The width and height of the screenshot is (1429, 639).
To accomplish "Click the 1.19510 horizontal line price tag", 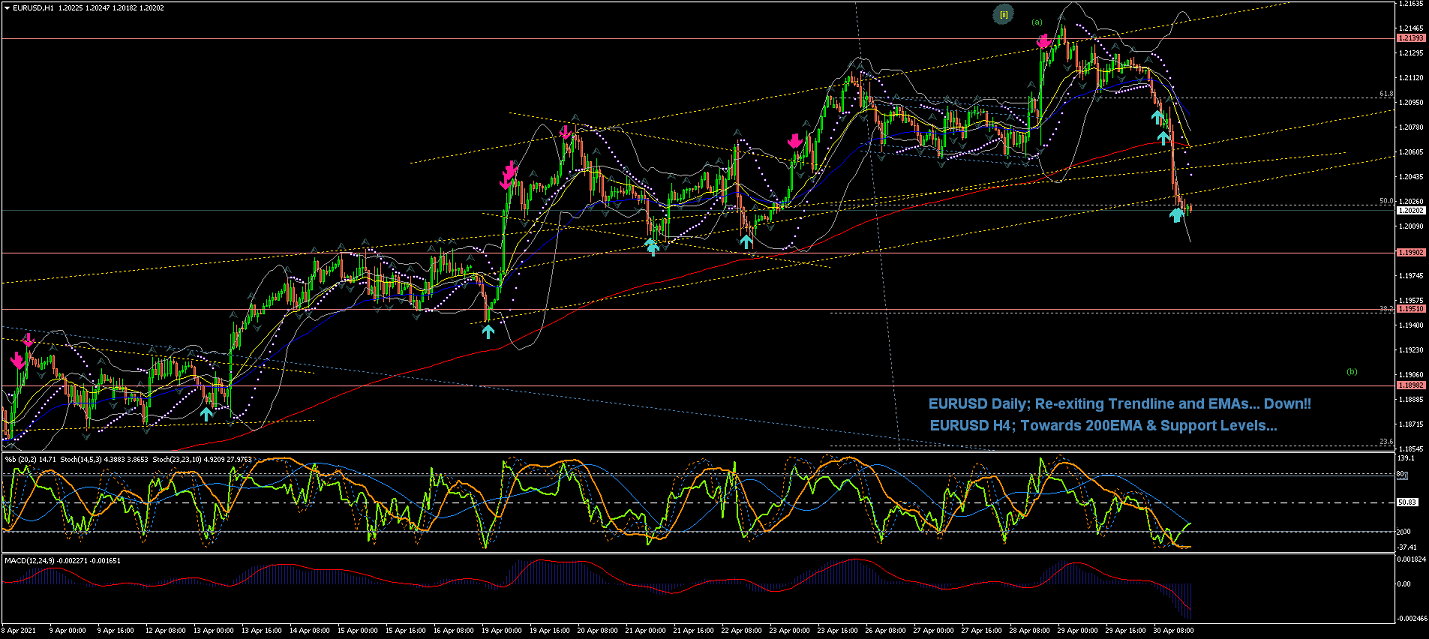I will (1411, 309).
